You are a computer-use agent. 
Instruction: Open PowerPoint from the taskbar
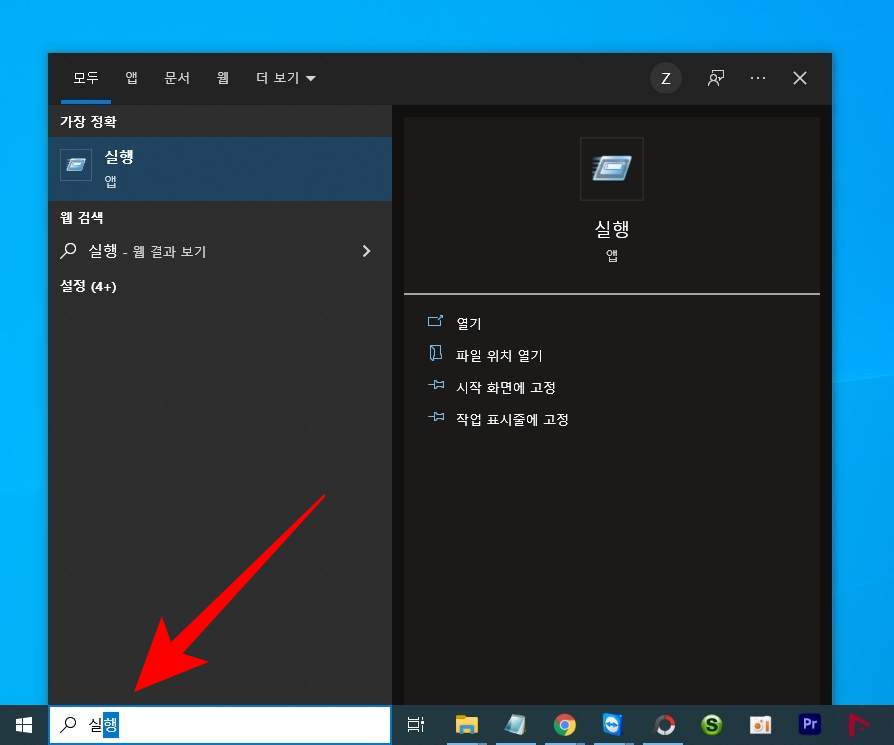click(761, 723)
